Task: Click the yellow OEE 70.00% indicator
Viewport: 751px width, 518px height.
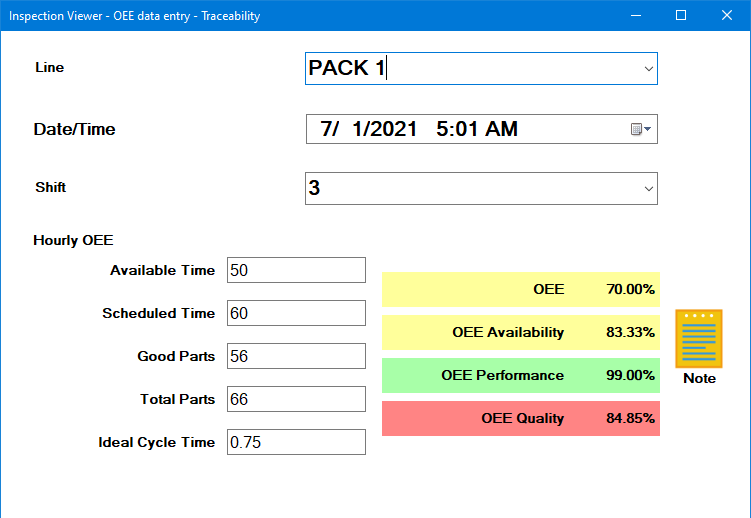Action: pyautogui.click(x=520, y=289)
